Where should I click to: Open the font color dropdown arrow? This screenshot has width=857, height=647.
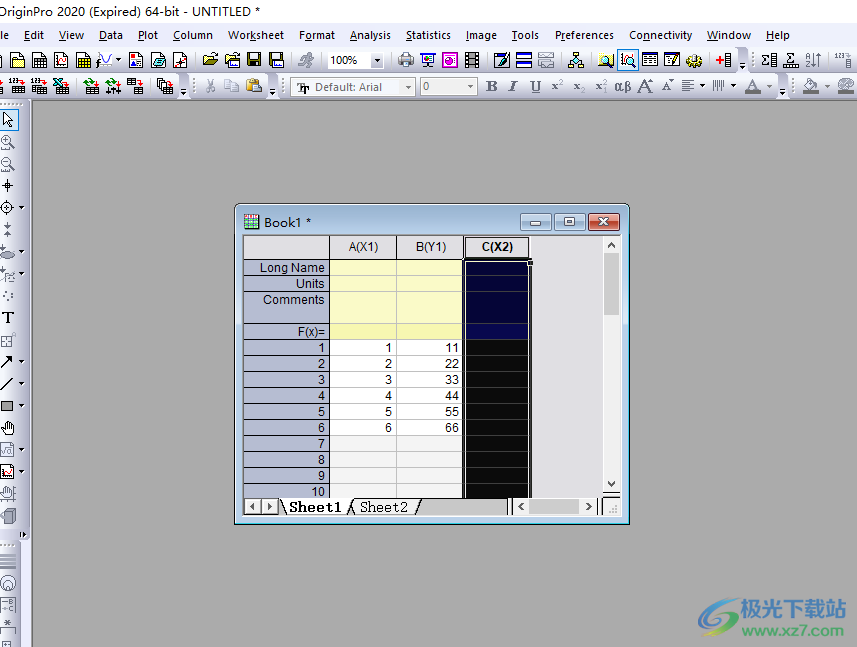(770, 86)
